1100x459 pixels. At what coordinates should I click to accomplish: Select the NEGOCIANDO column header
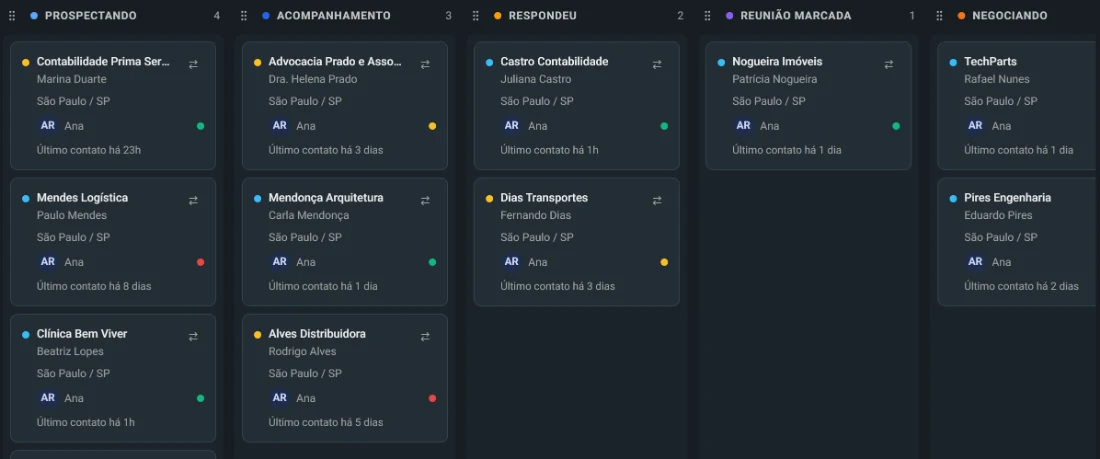click(1010, 15)
